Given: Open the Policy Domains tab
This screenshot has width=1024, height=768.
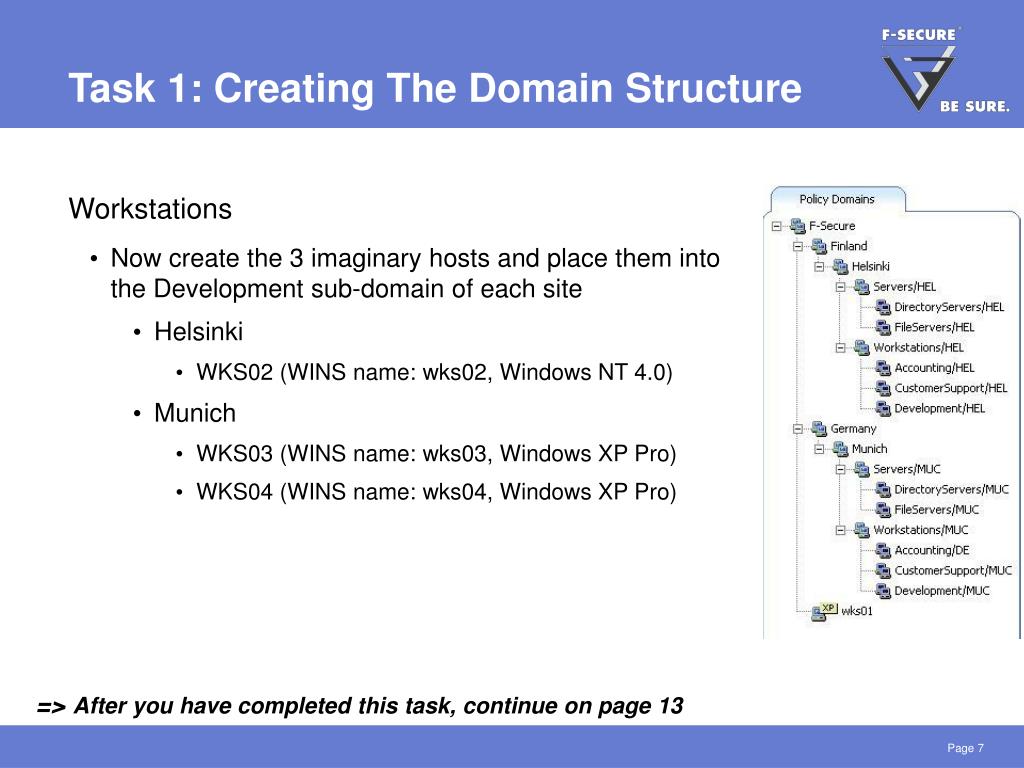Looking at the screenshot, I should point(837,199).
